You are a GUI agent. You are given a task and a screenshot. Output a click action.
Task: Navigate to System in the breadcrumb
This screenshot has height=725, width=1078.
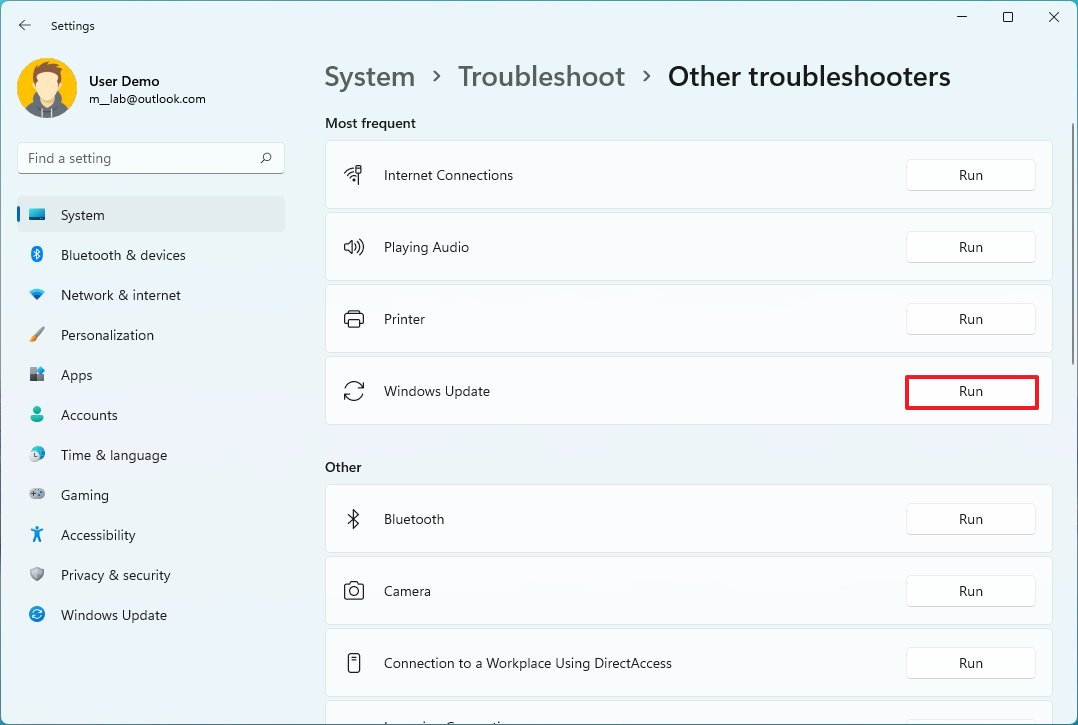370,77
